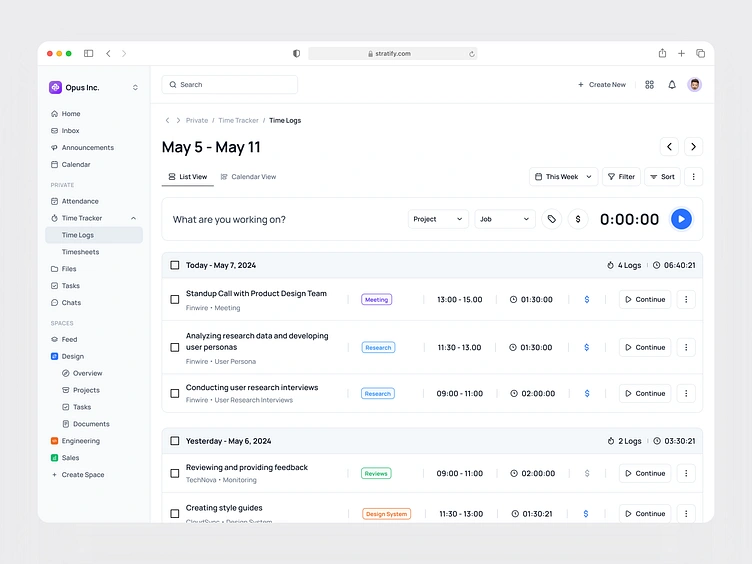Open the Design space in the sidebar

(72, 356)
